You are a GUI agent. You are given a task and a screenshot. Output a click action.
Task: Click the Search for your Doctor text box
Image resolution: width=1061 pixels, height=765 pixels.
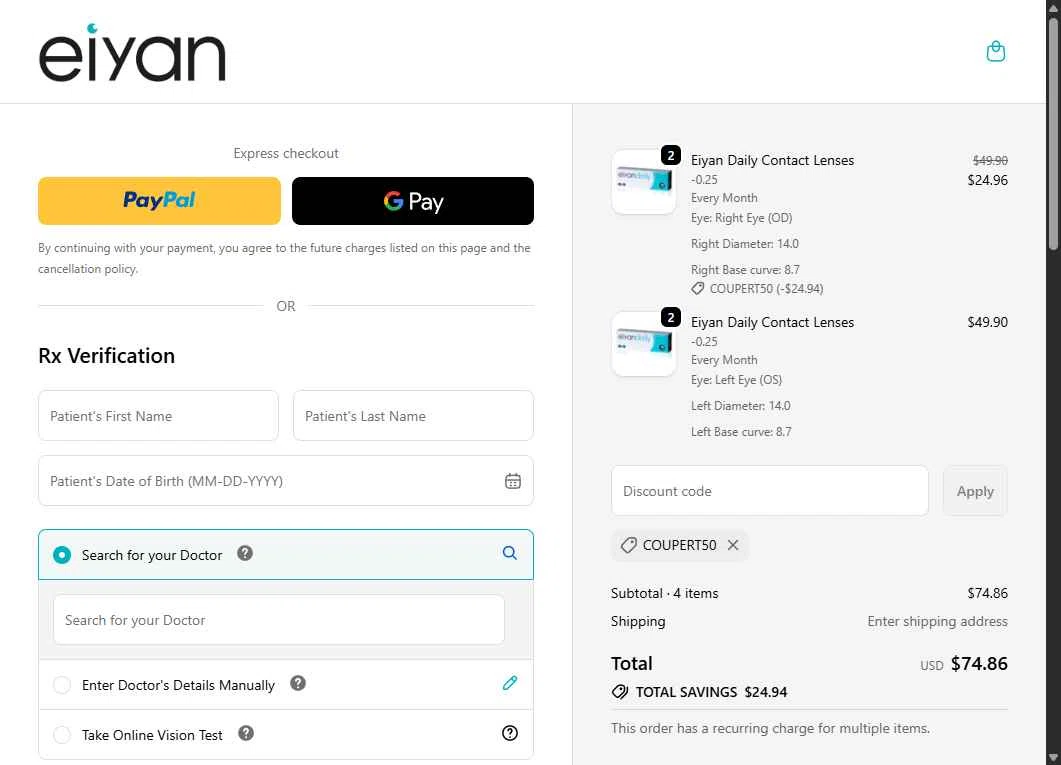(x=279, y=620)
